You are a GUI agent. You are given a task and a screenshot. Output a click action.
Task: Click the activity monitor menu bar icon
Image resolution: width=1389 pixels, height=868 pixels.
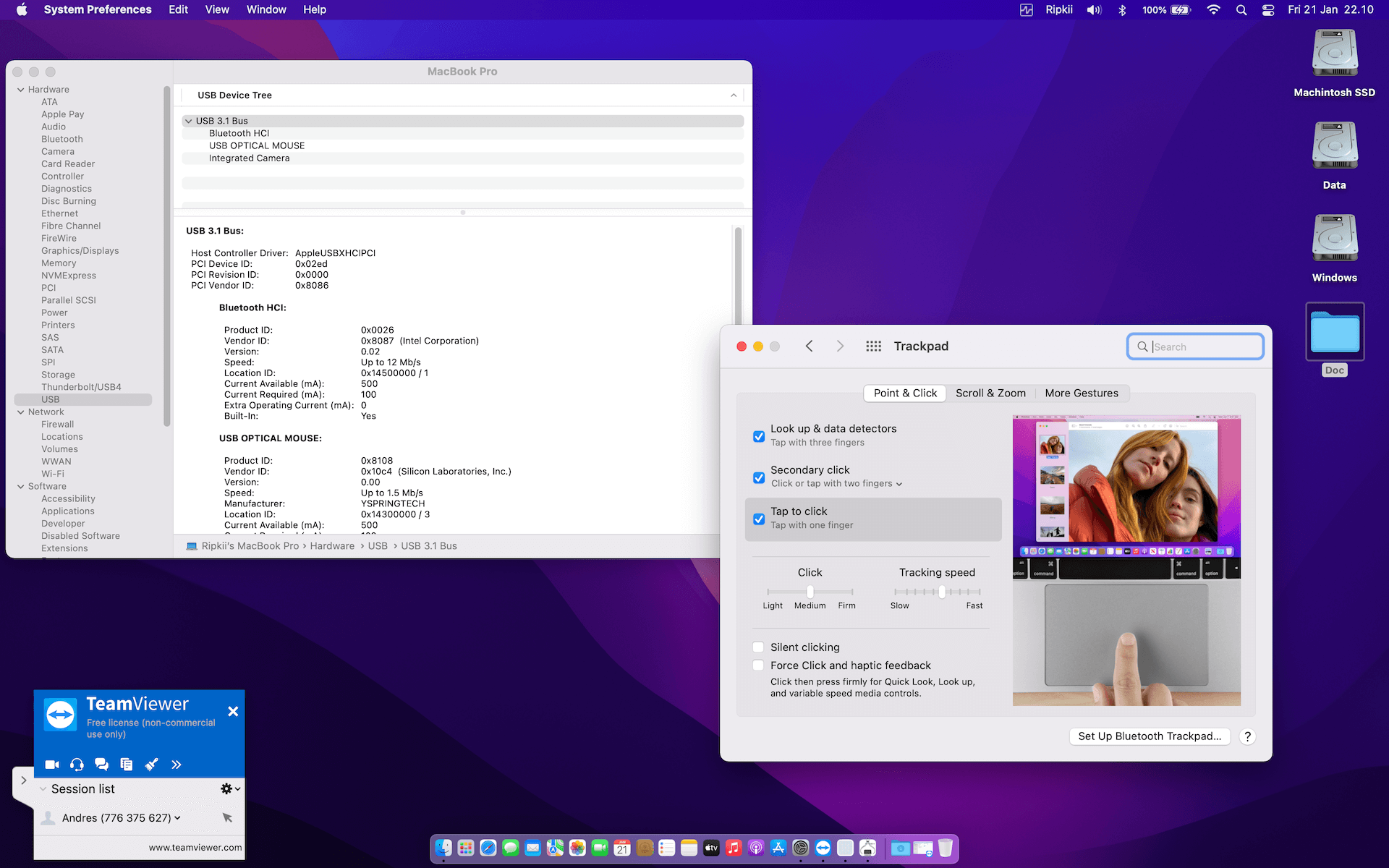point(1027,10)
